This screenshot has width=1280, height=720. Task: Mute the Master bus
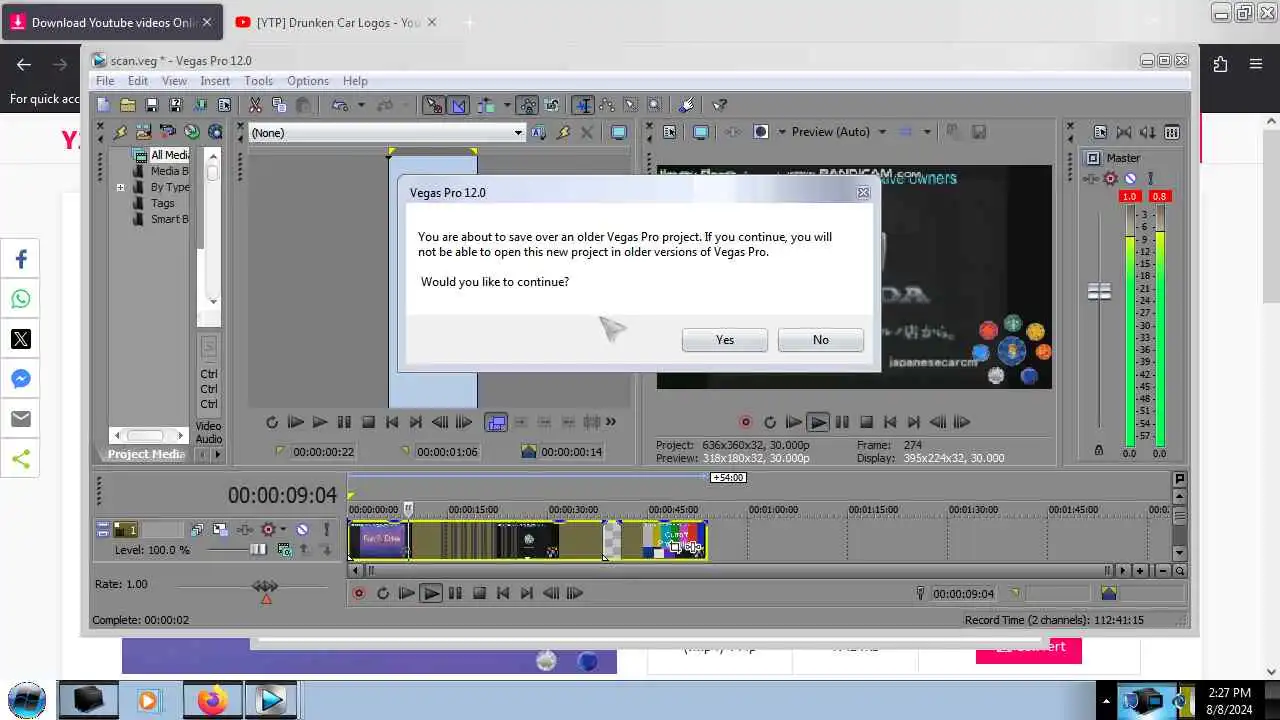pyautogui.click(x=1130, y=179)
